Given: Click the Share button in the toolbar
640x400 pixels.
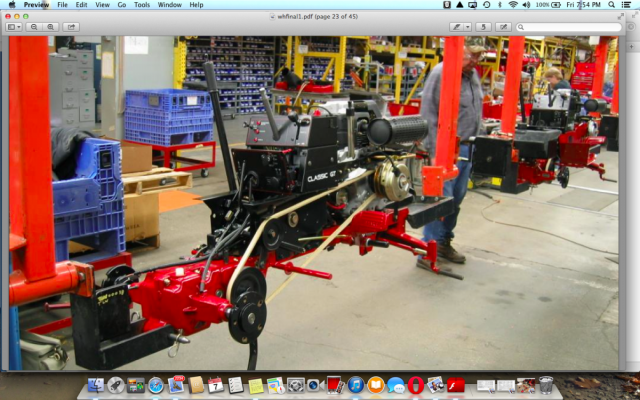Looking at the screenshot, I should click(71, 27).
